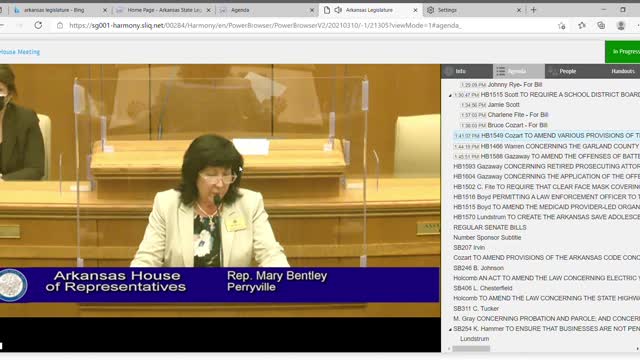Switch to the arkansas legislature - Bing tab
This screenshot has height=360, width=640.
(x=53, y=10)
